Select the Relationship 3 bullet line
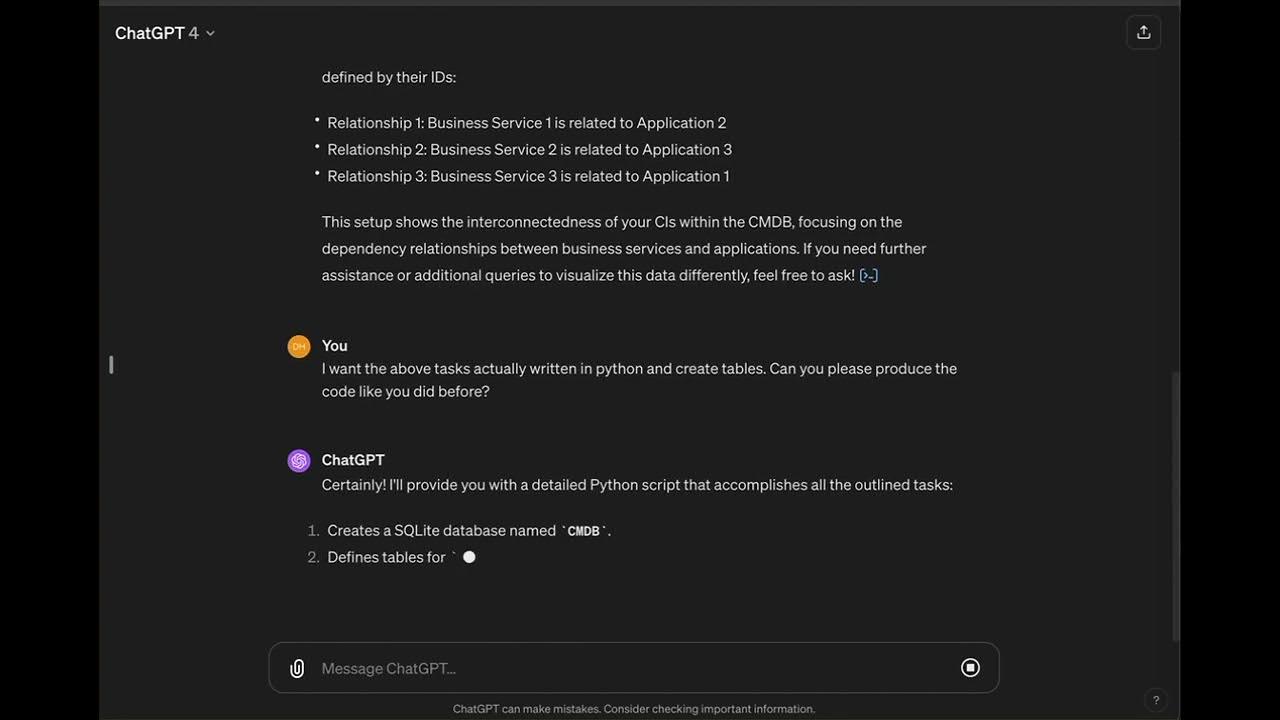Viewport: 1280px width, 720px height. coord(528,176)
